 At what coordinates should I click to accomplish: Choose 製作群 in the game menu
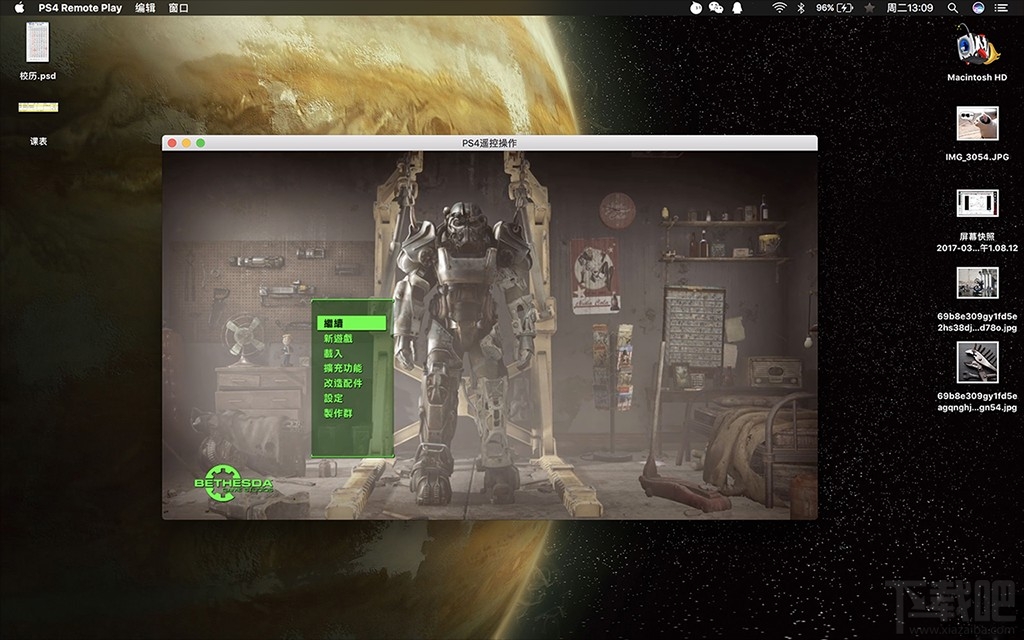click(338, 413)
